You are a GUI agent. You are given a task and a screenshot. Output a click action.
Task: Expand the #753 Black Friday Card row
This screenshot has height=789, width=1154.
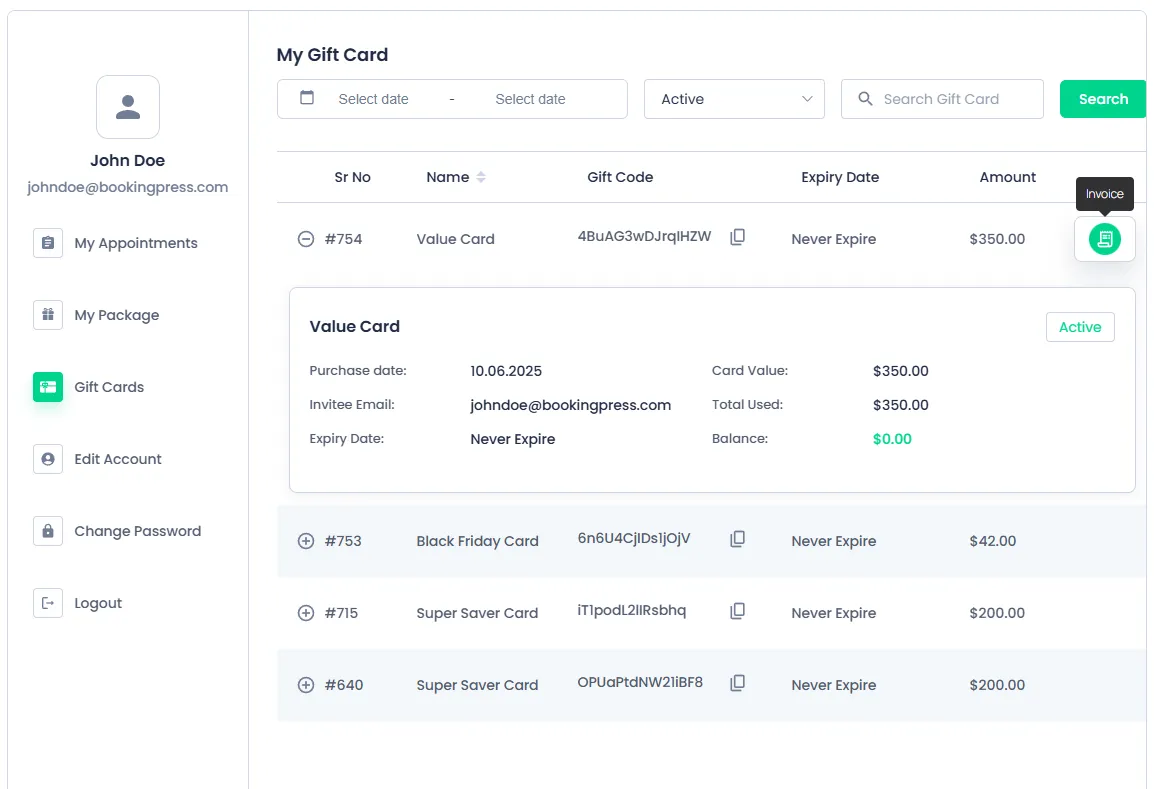(305, 541)
